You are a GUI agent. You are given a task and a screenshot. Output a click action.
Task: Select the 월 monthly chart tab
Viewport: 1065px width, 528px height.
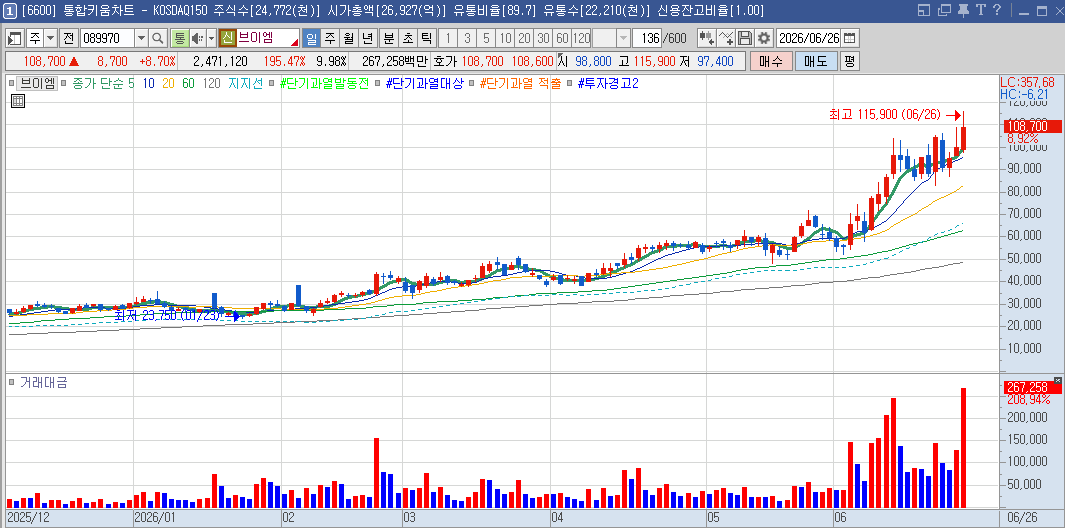pos(348,38)
